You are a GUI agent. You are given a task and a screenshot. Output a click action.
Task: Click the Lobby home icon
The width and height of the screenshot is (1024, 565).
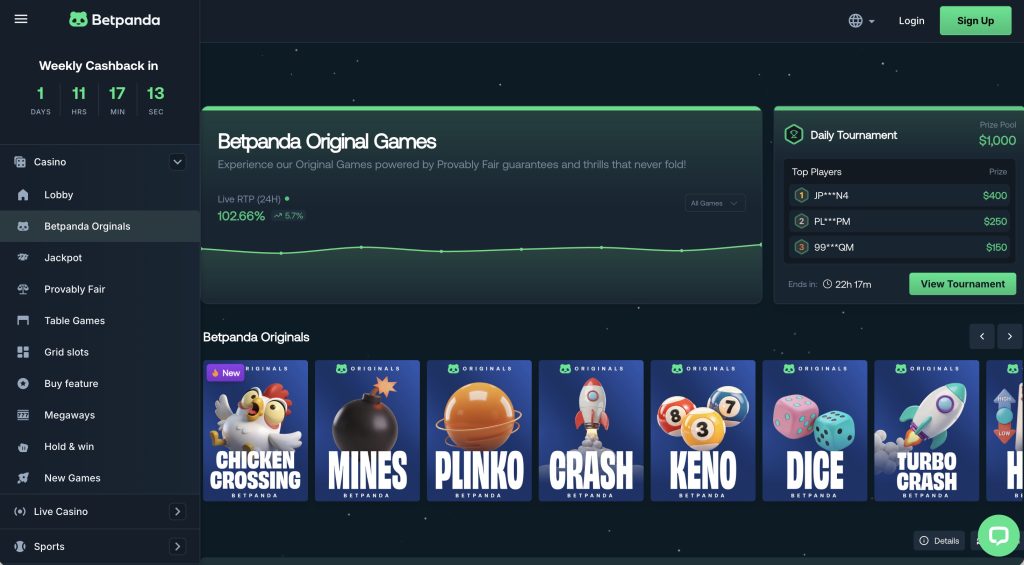[23, 195]
